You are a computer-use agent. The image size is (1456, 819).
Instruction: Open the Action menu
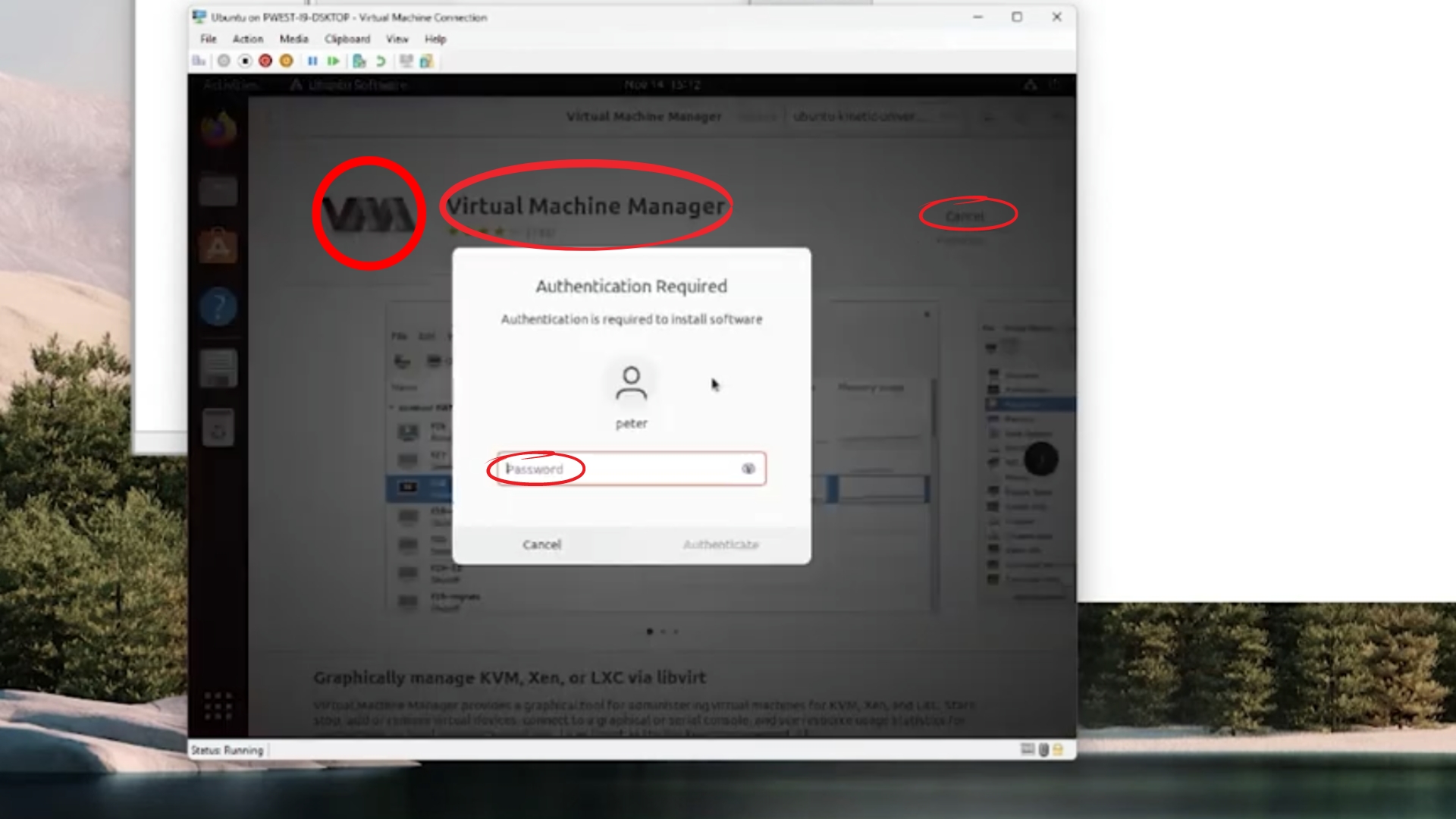[x=247, y=39]
